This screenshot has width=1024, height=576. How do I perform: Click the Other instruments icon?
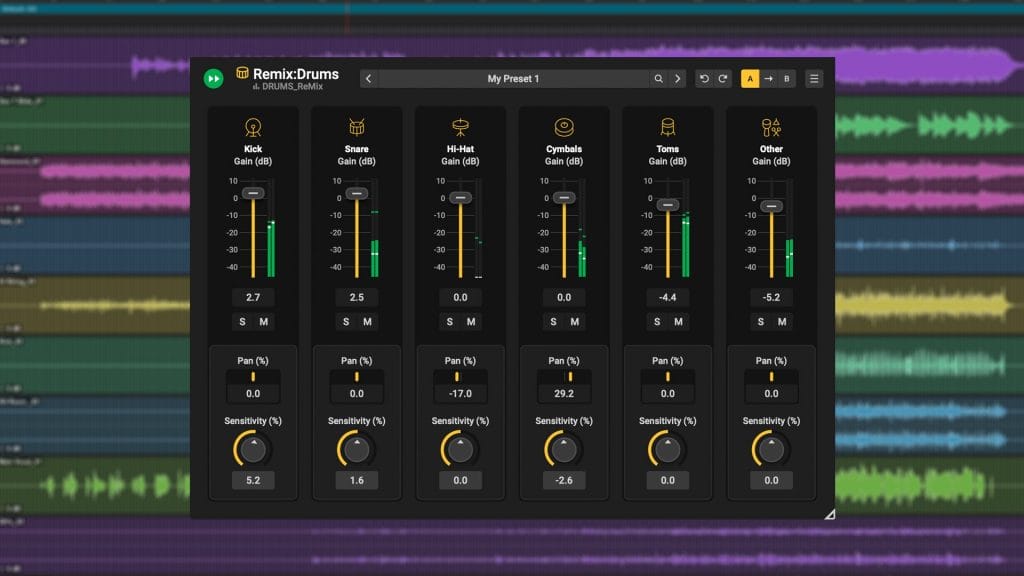click(771, 127)
